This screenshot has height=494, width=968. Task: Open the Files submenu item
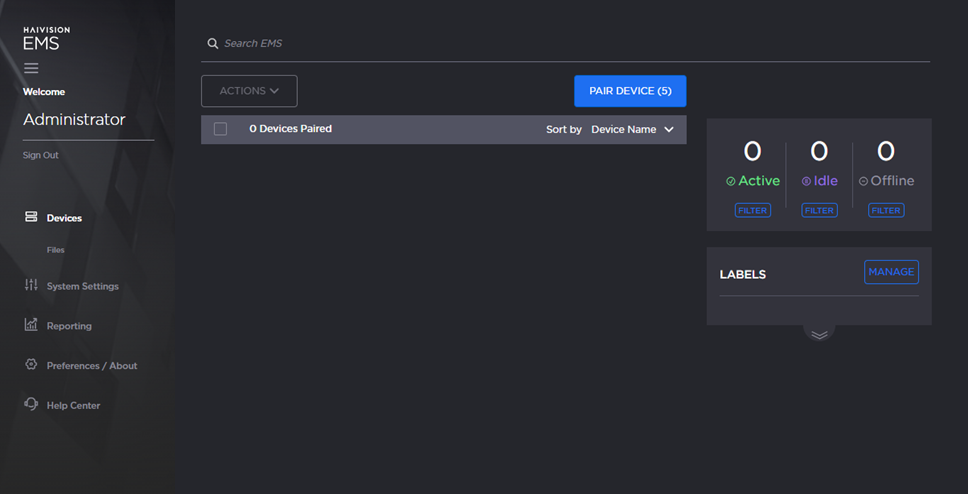click(x=56, y=250)
